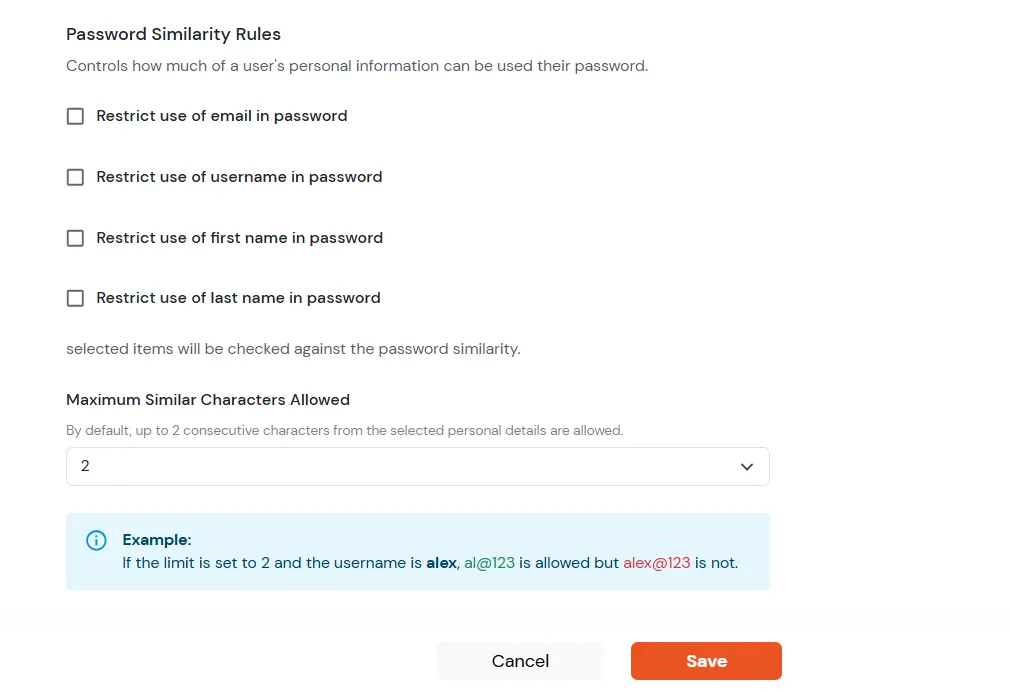Click the bold username "alex" in the example

[x=441, y=562]
